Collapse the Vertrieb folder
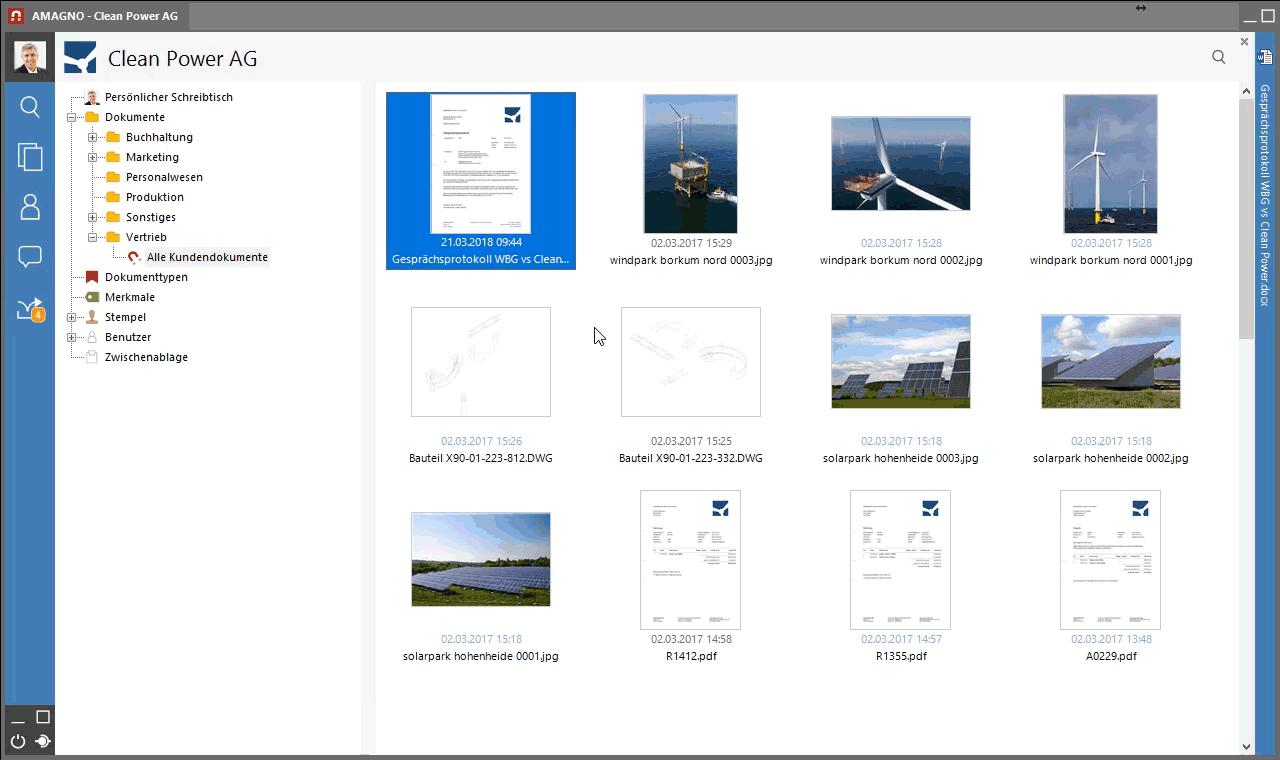The width and height of the screenshot is (1280, 760). point(92,237)
